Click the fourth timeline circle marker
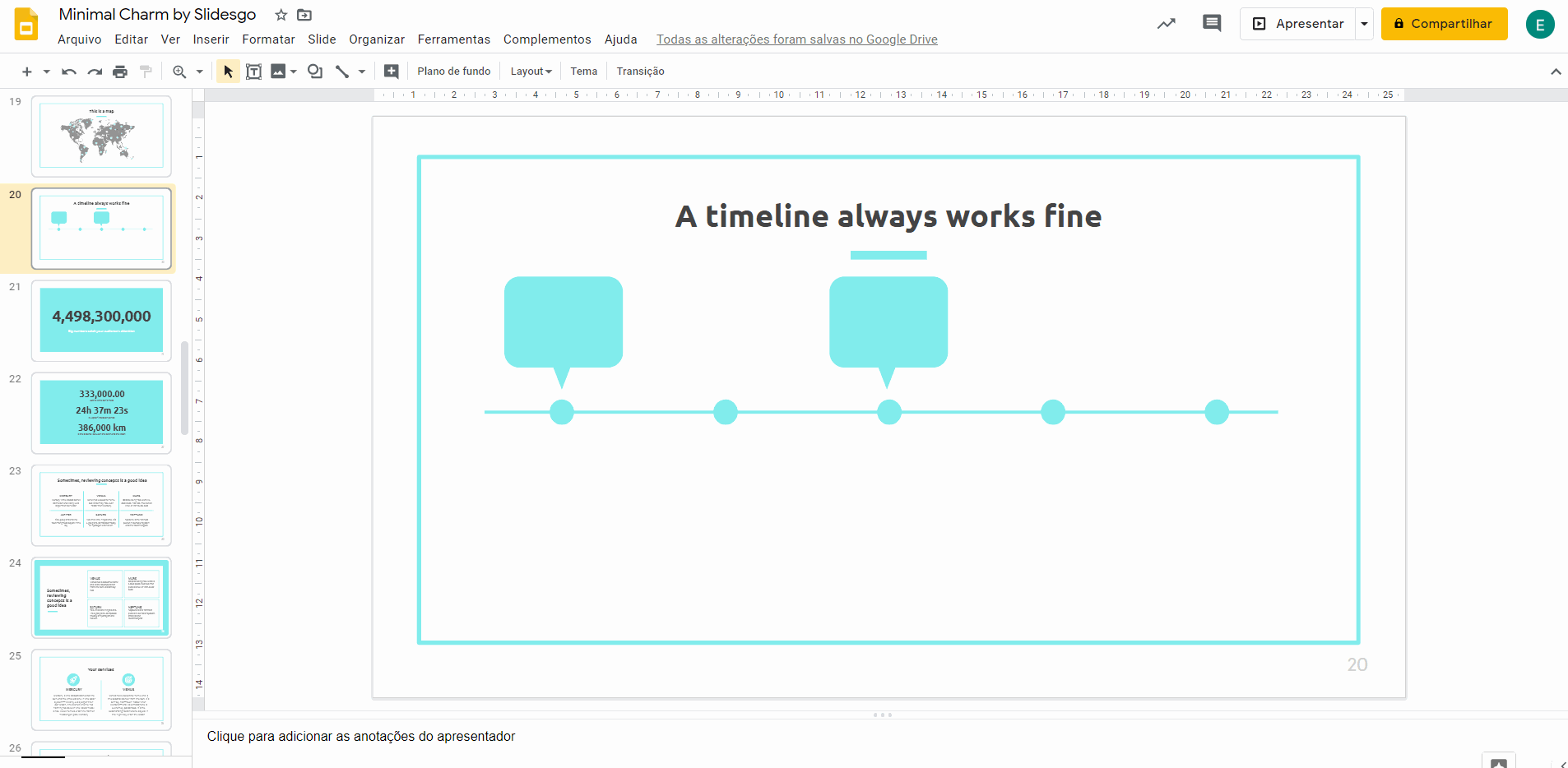Viewport: 1568px width, 768px height. 1053,412
